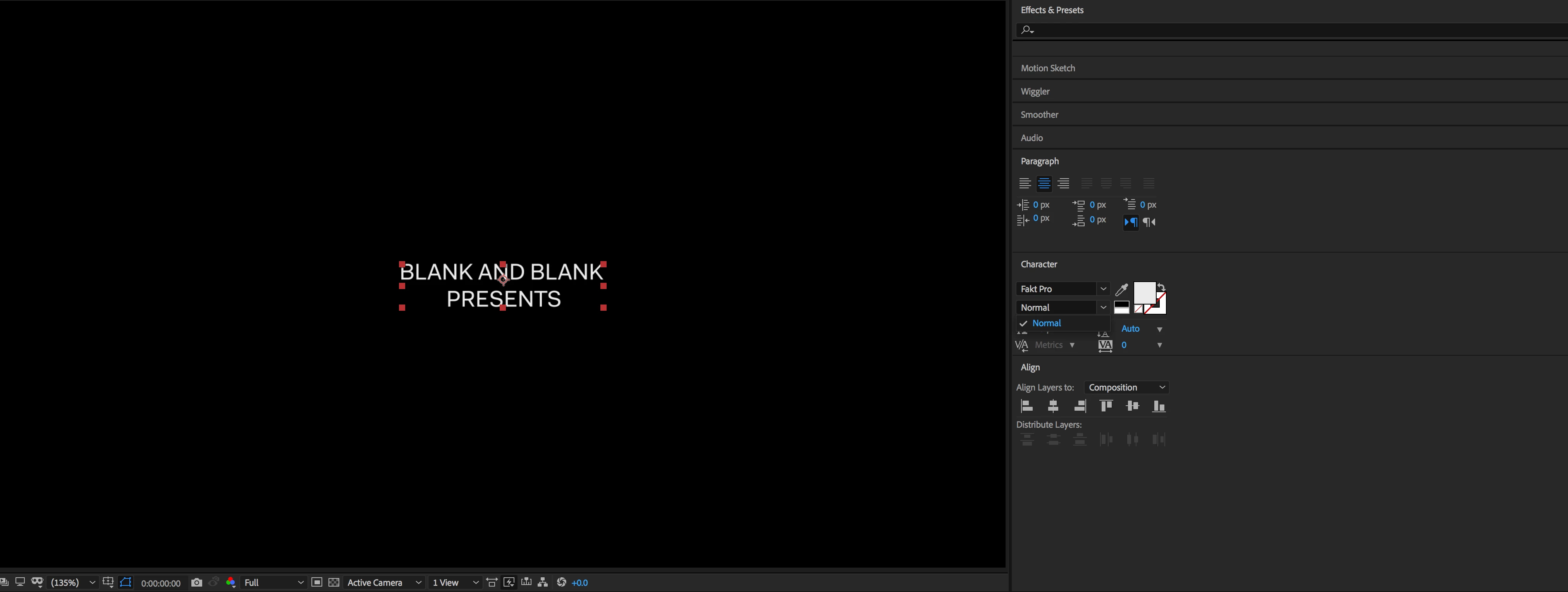Click the reset exposure icon
The image size is (1568, 592).
tap(561, 583)
